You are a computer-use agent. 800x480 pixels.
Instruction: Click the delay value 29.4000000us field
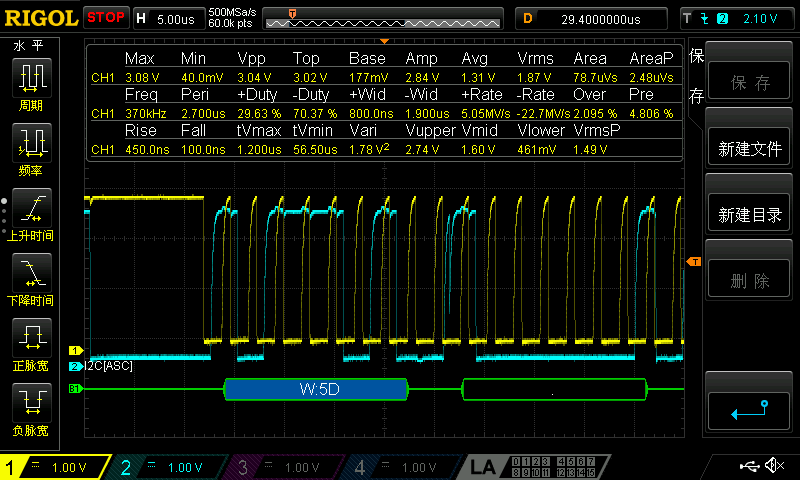pyautogui.click(x=591, y=19)
